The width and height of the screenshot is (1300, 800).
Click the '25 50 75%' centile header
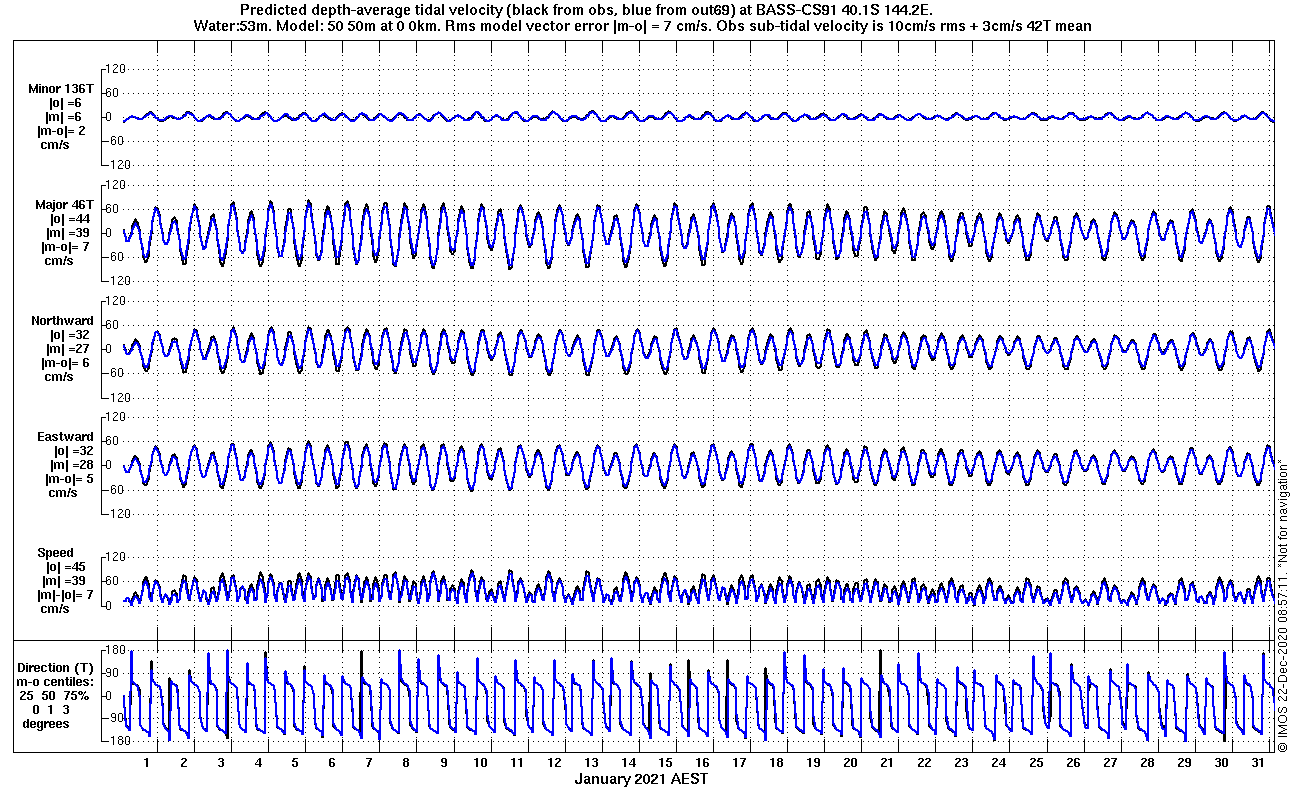[55, 695]
